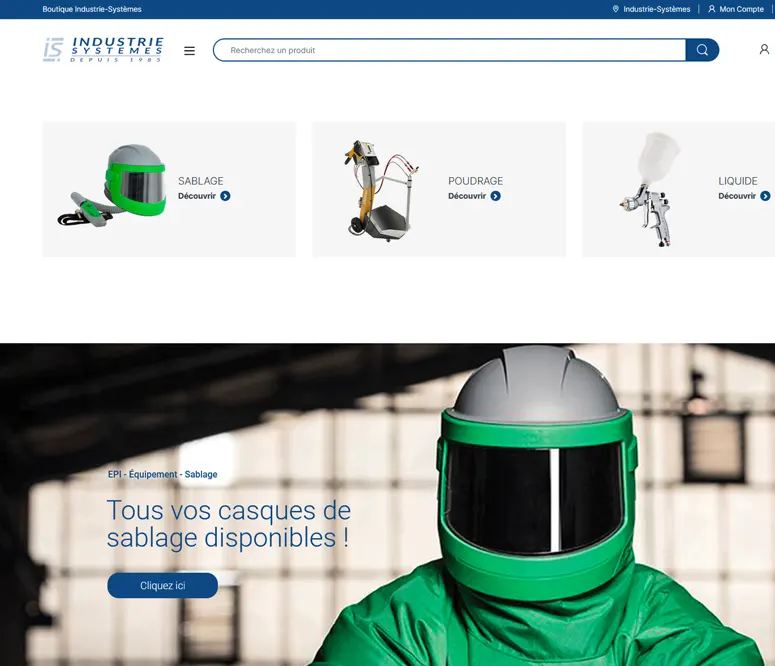The image size is (775, 666).
Task: Click Boutique Industrie-Systèmes text
Action: 92,9
